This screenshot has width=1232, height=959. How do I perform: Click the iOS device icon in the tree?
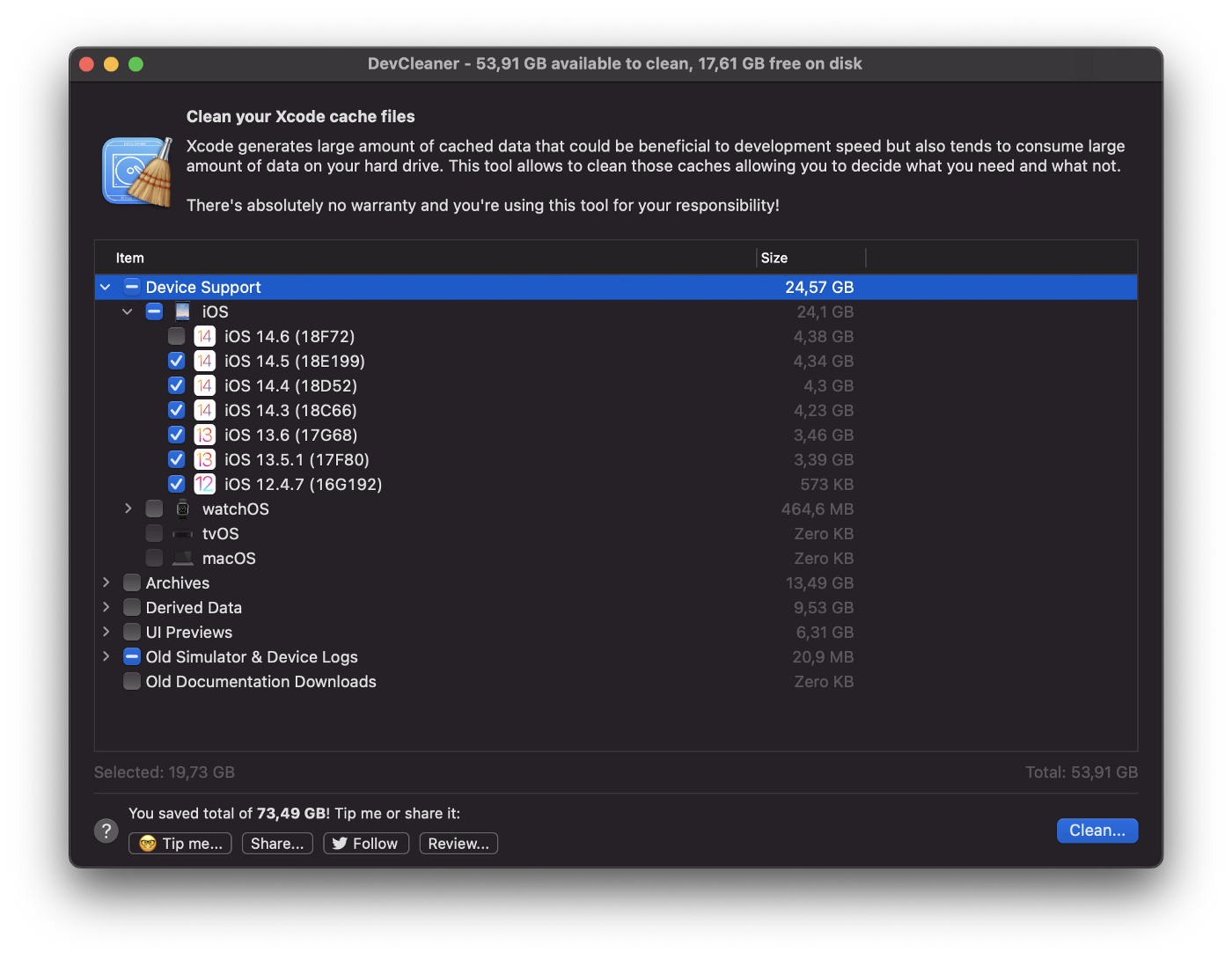182,311
